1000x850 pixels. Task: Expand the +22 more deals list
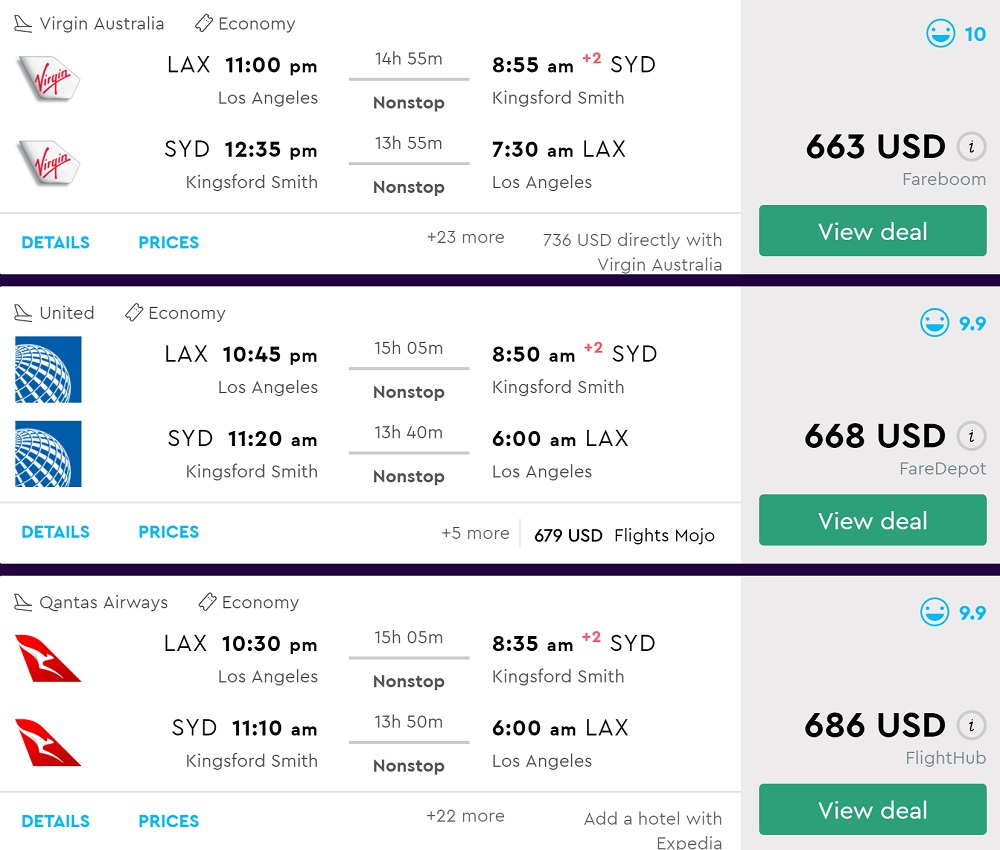465,816
